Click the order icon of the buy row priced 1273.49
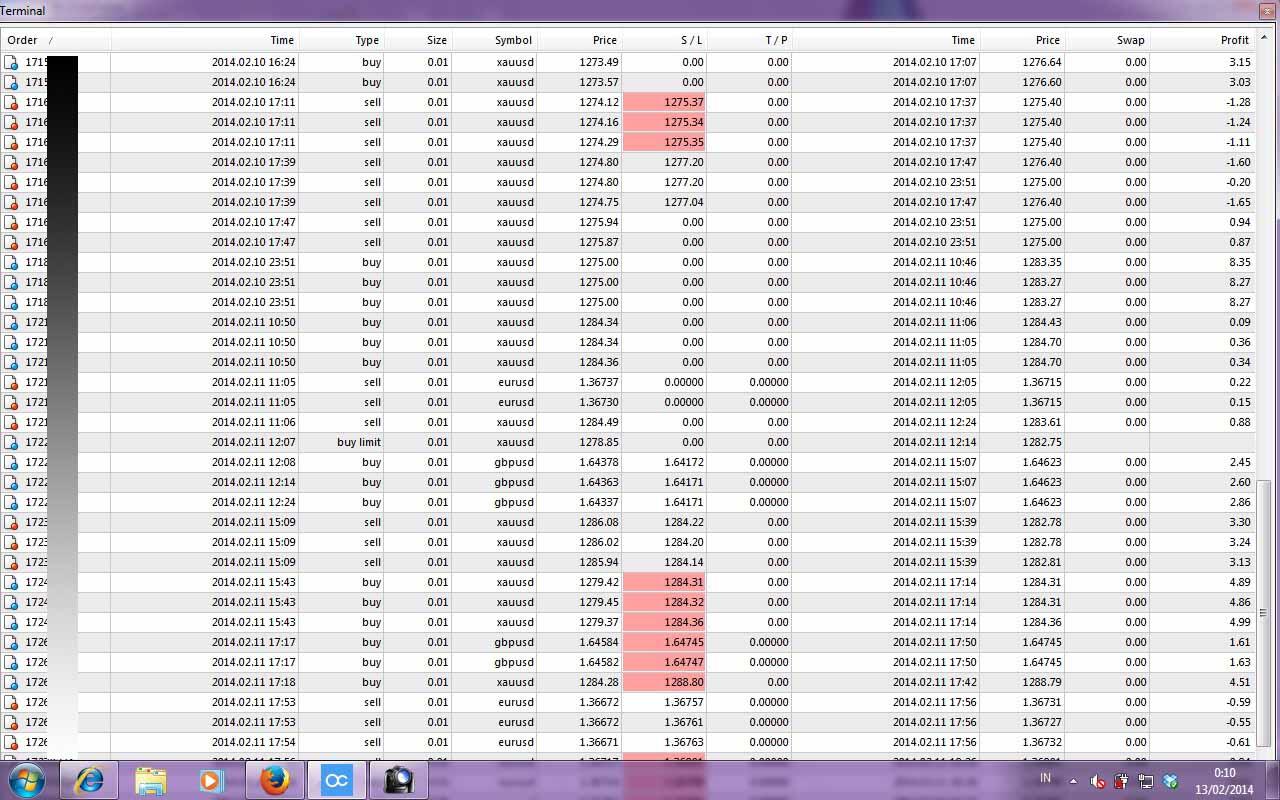This screenshot has width=1280, height=800. 12,62
